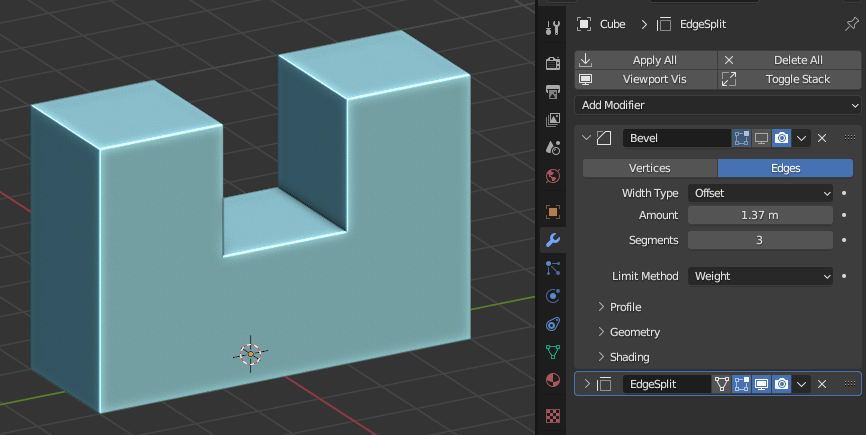Open the Material properties sphere icon

coord(552,380)
